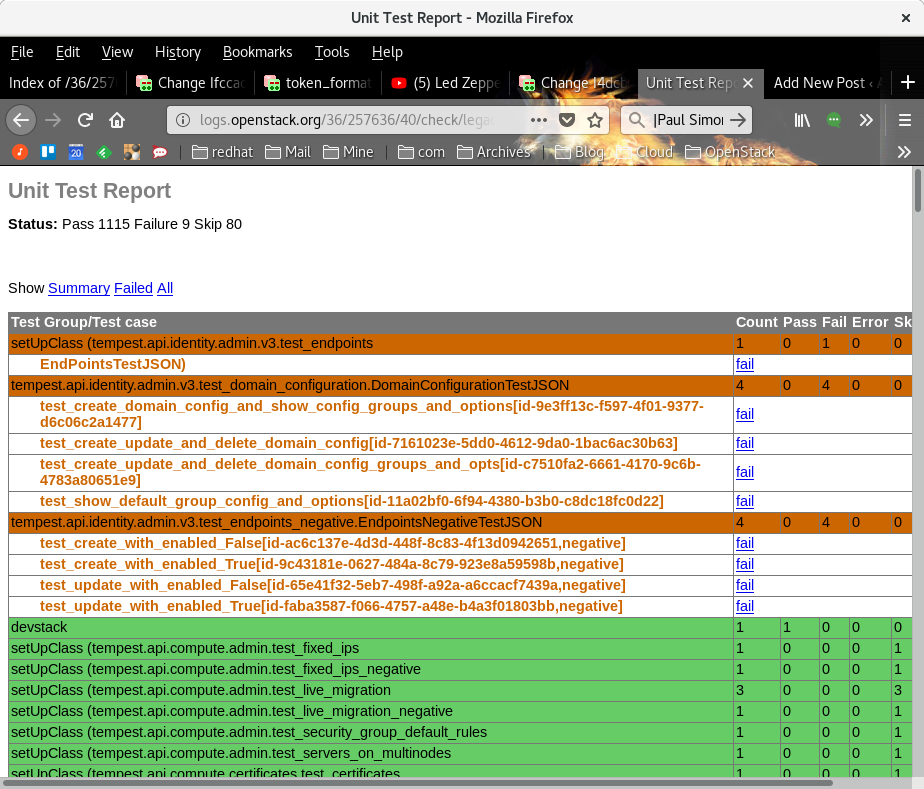Click the green chat extension icon

click(833, 120)
